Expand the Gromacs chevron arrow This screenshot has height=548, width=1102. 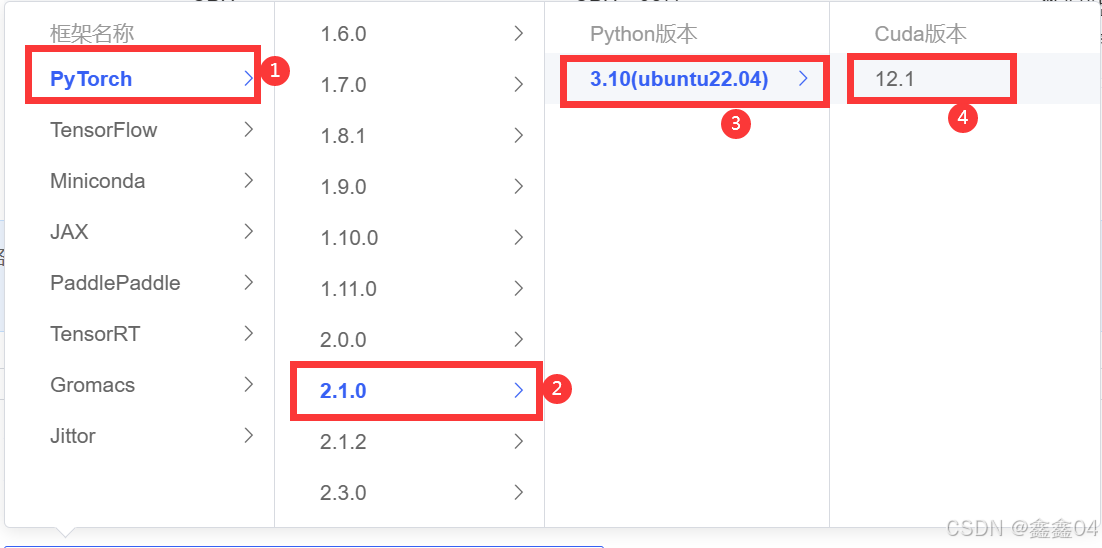(248, 385)
